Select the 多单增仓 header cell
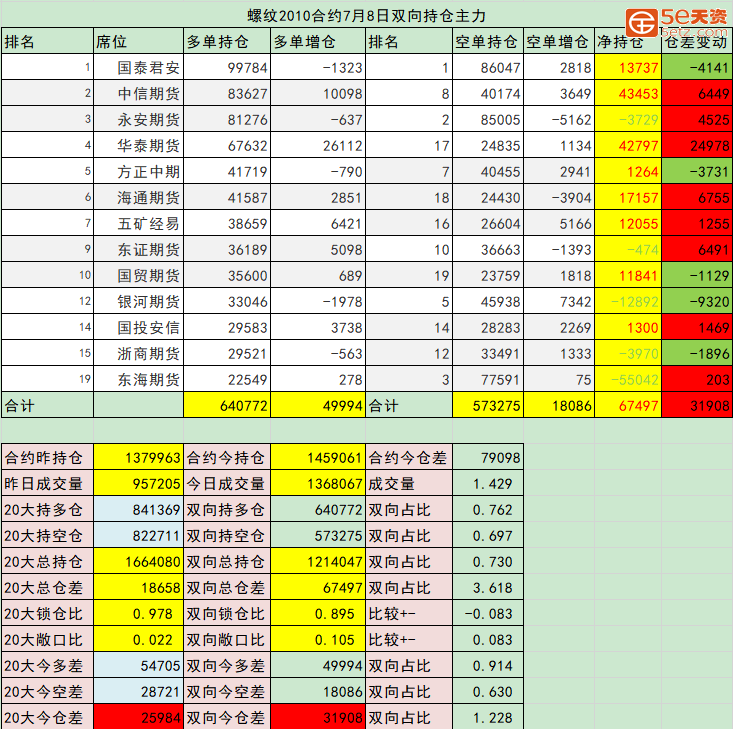 (x=318, y=42)
